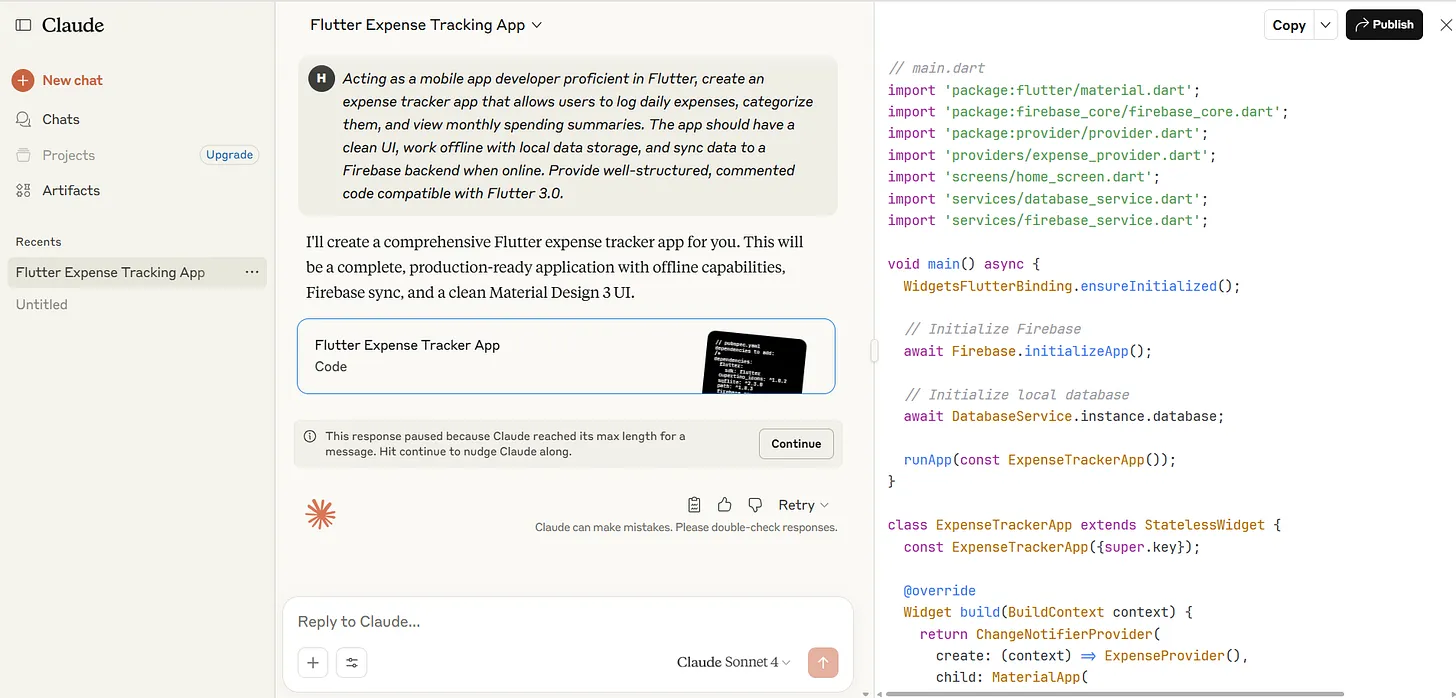1456x698 pixels.
Task: Open the Chats section in the sidebar
Action: point(62,119)
